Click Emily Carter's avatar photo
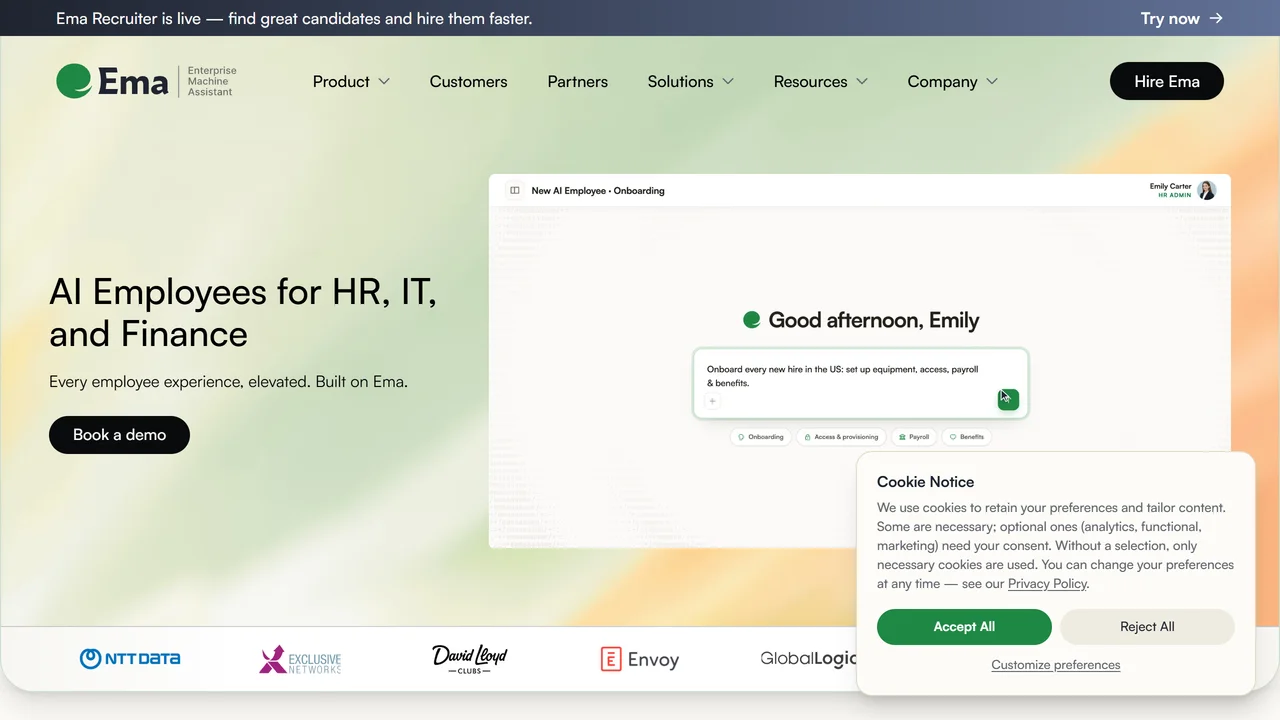Viewport: 1280px width, 720px height. pos(1207,190)
